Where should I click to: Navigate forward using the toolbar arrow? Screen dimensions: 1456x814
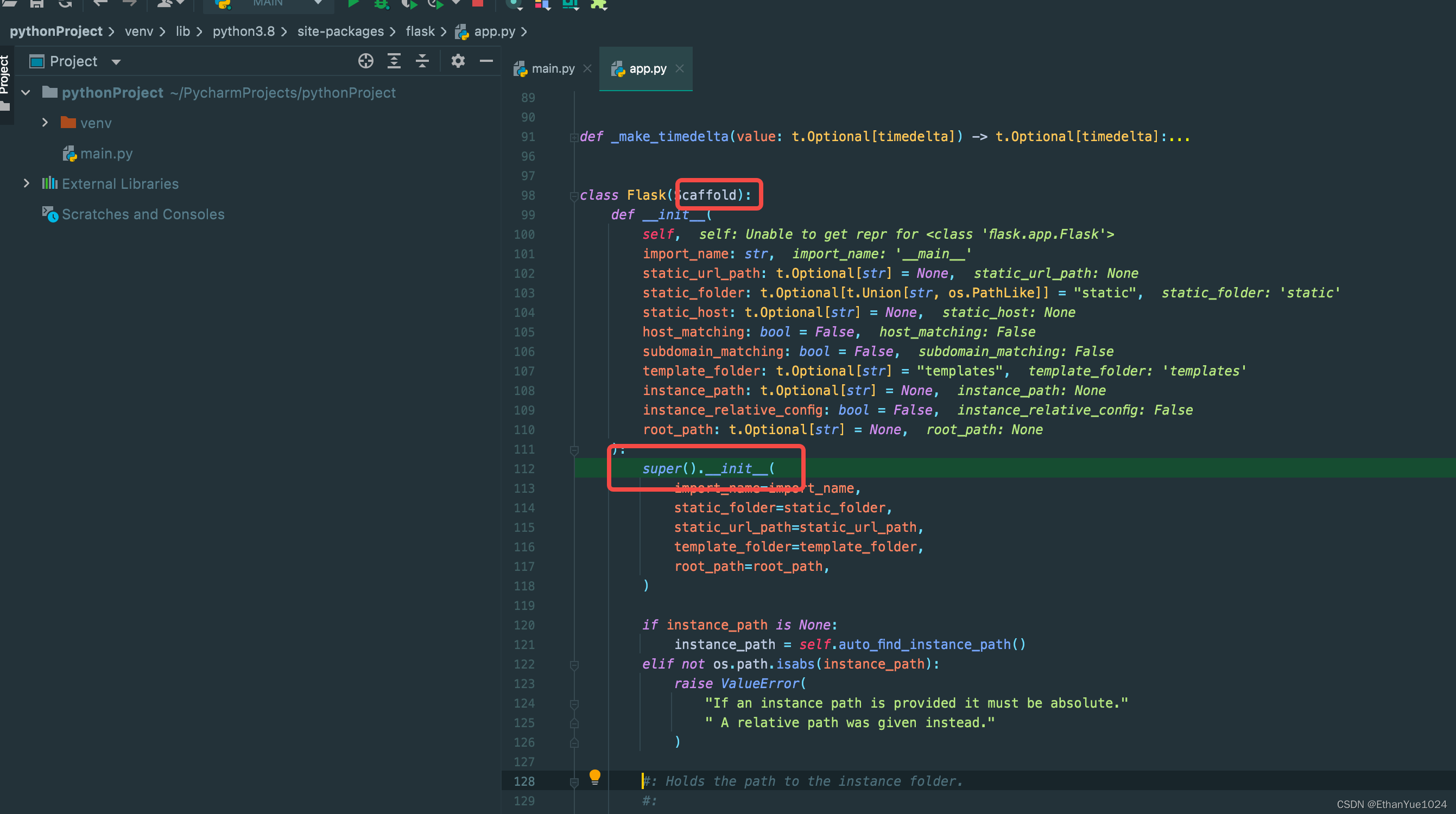(x=129, y=3)
